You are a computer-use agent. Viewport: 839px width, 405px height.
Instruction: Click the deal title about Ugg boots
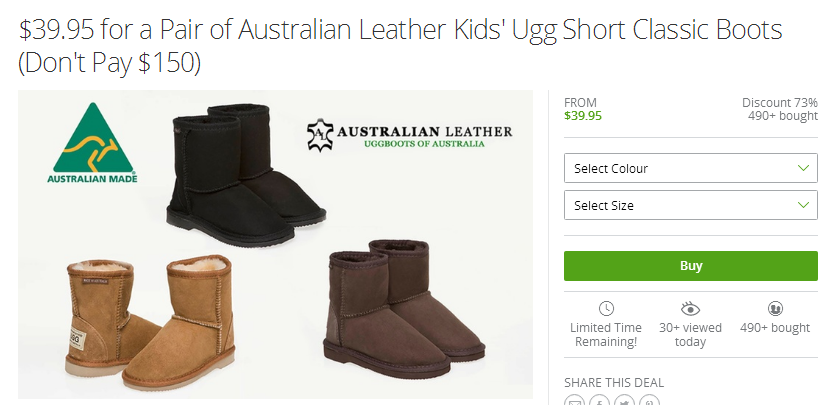(x=400, y=46)
